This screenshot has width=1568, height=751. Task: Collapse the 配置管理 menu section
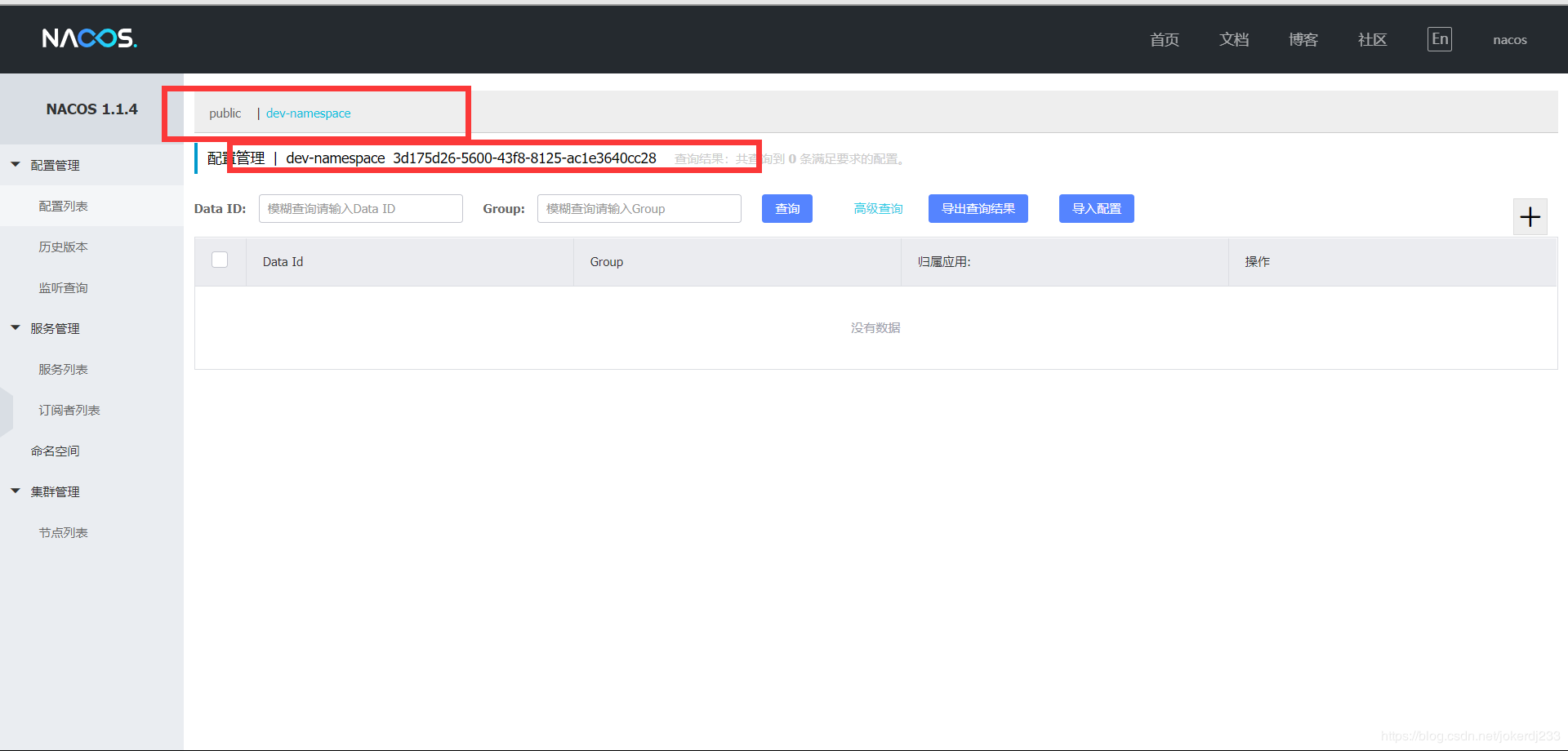[x=16, y=165]
